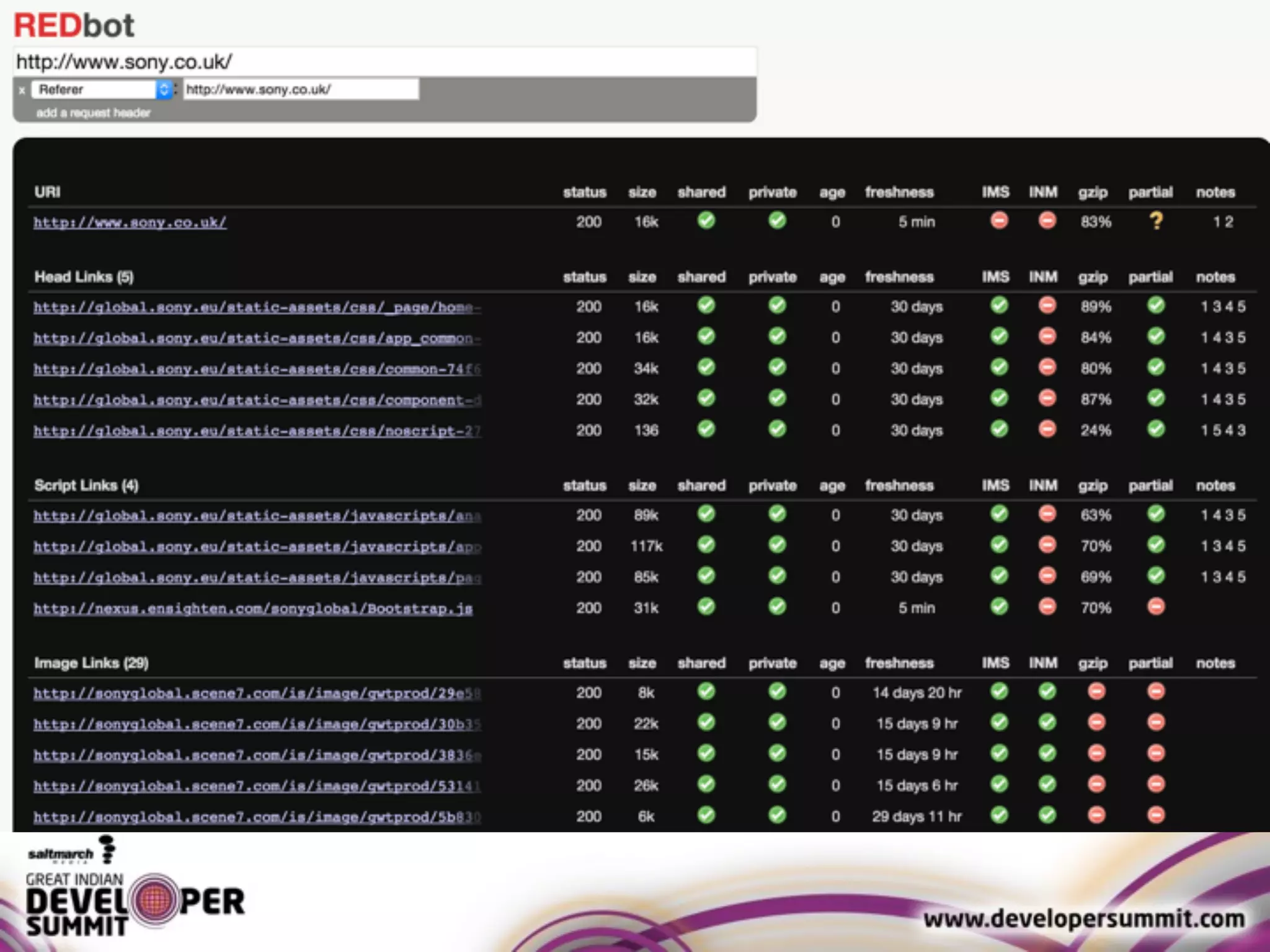Click the REDbot logo title
Image resolution: width=1270 pixels, height=952 pixels.
pos(74,25)
